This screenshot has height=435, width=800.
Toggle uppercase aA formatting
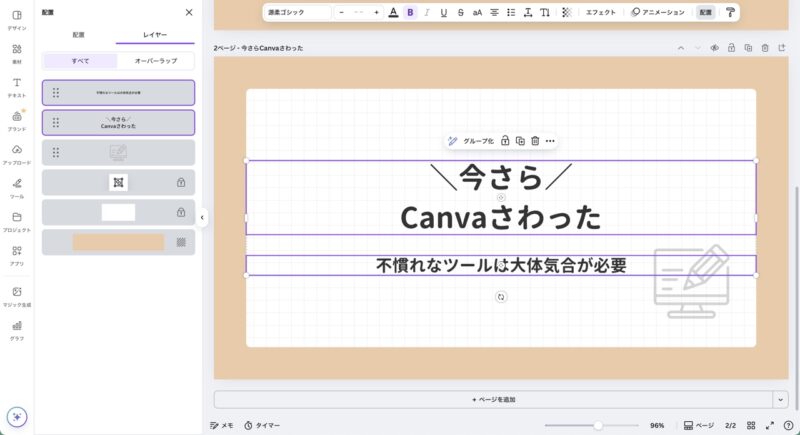[x=478, y=12]
